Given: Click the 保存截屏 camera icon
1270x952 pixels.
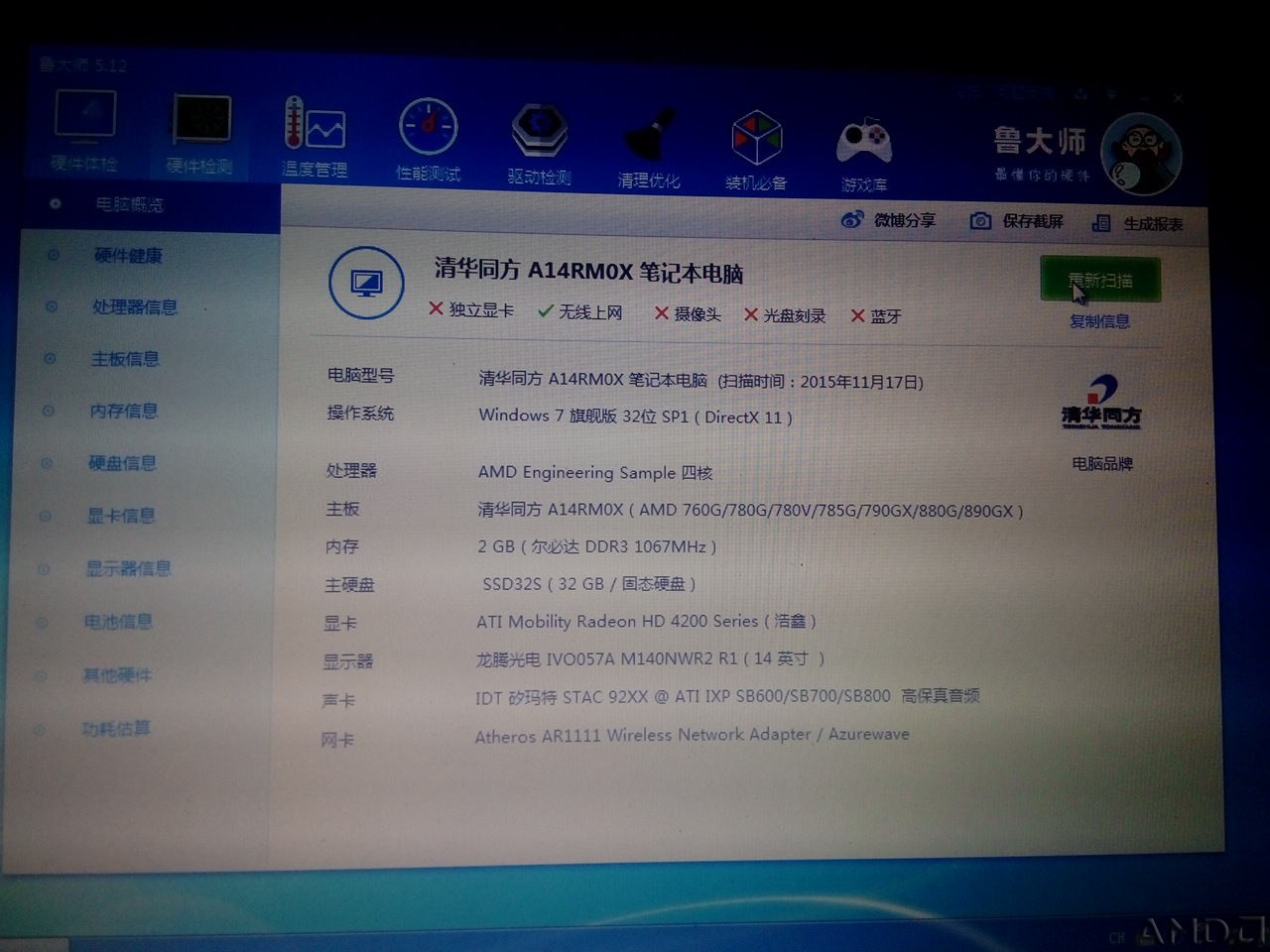Looking at the screenshot, I should [980, 221].
